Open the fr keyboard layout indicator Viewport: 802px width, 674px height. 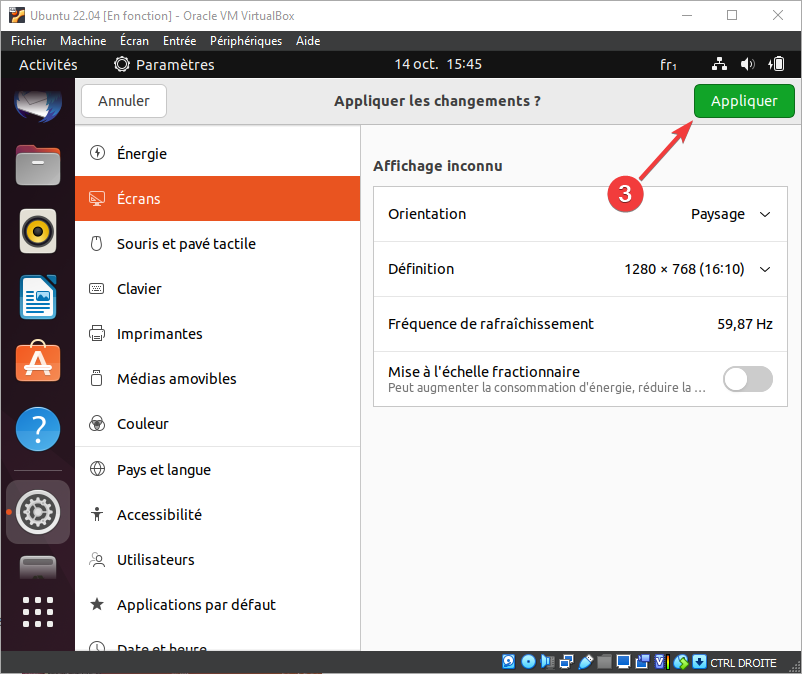[668, 64]
